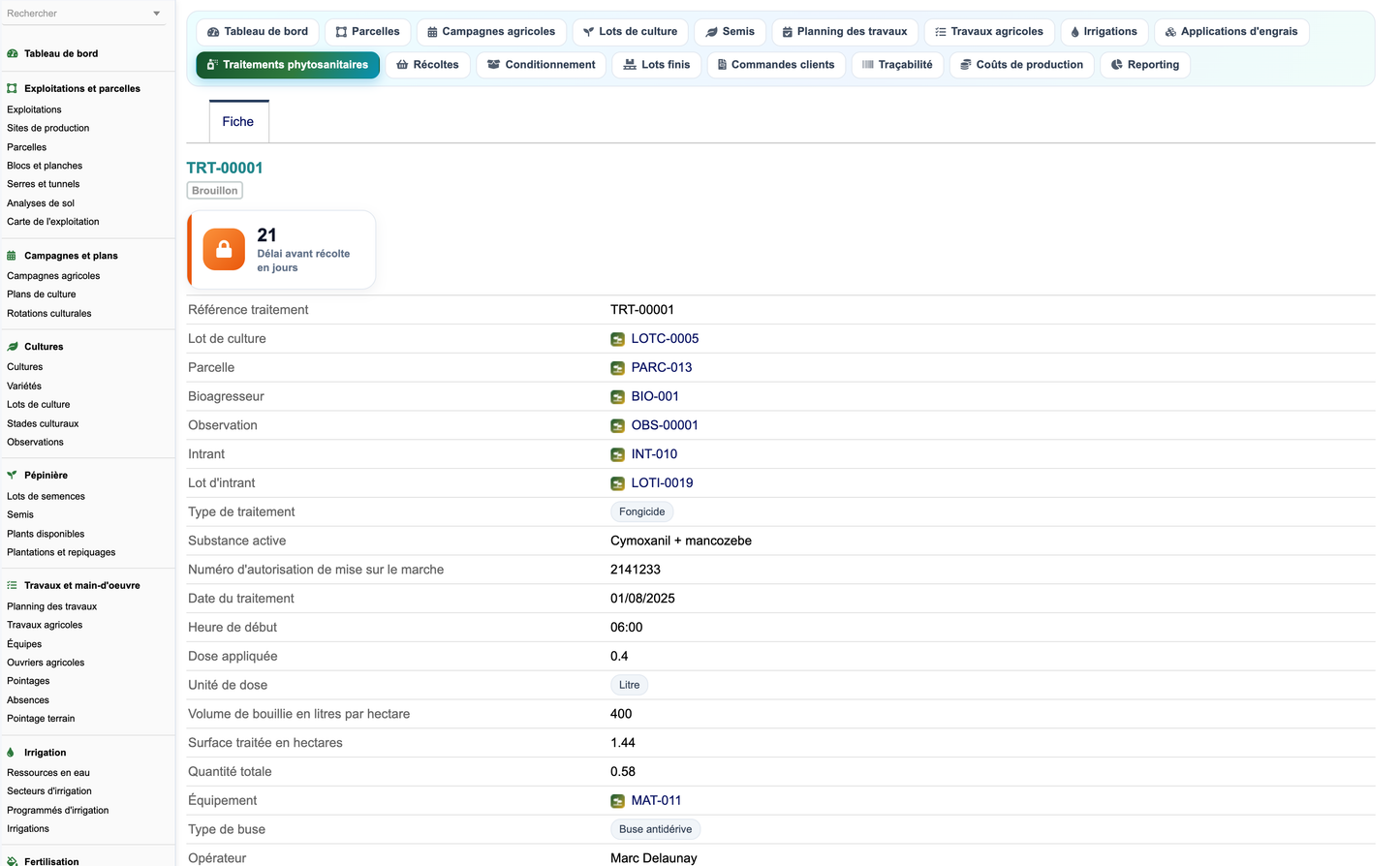Click the Brouillon status badge
The height and width of the screenshot is (866, 1400).
click(215, 191)
